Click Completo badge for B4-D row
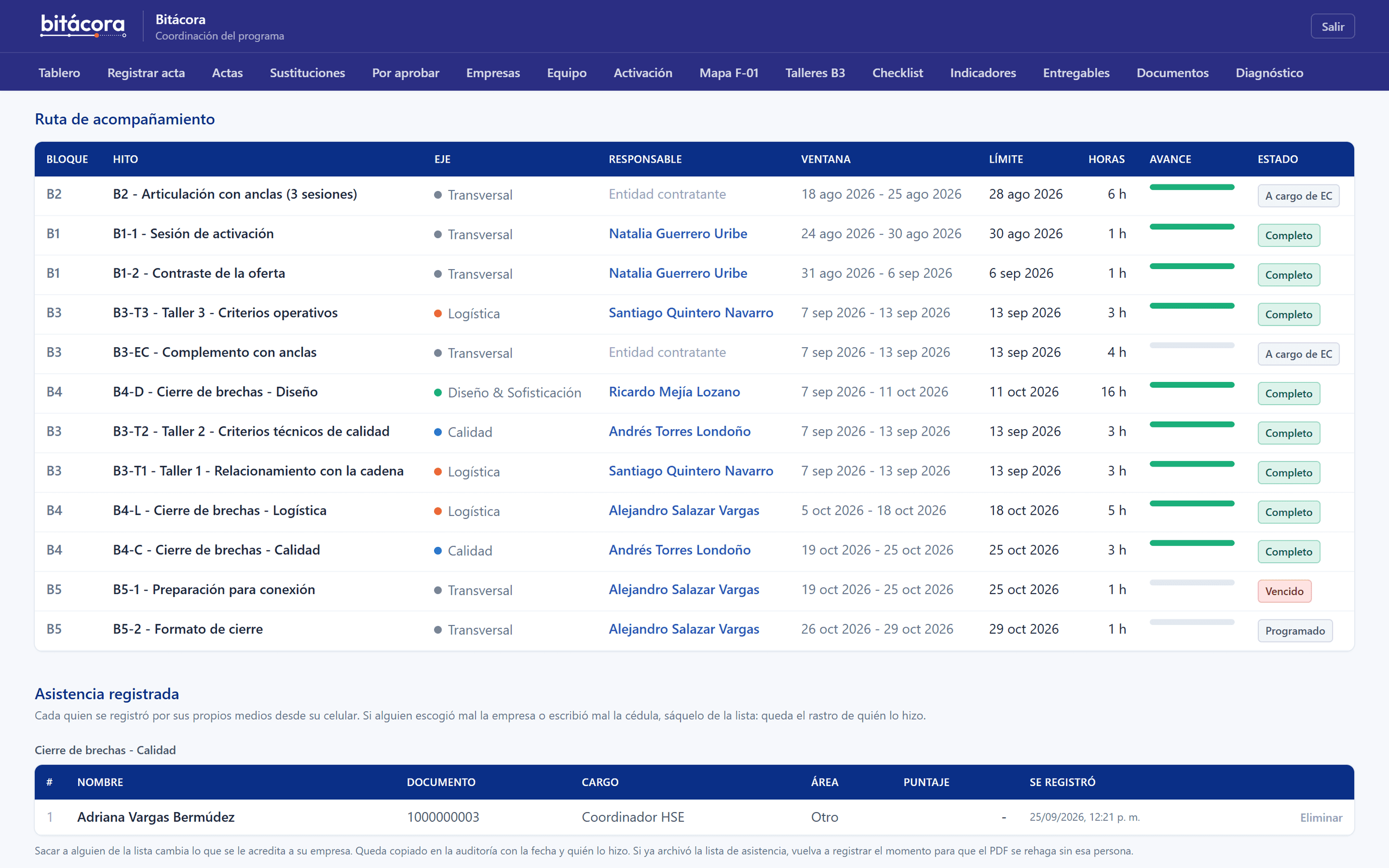This screenshot has height=868, width=1389. pyautogui.click(x=1289, y=394)
